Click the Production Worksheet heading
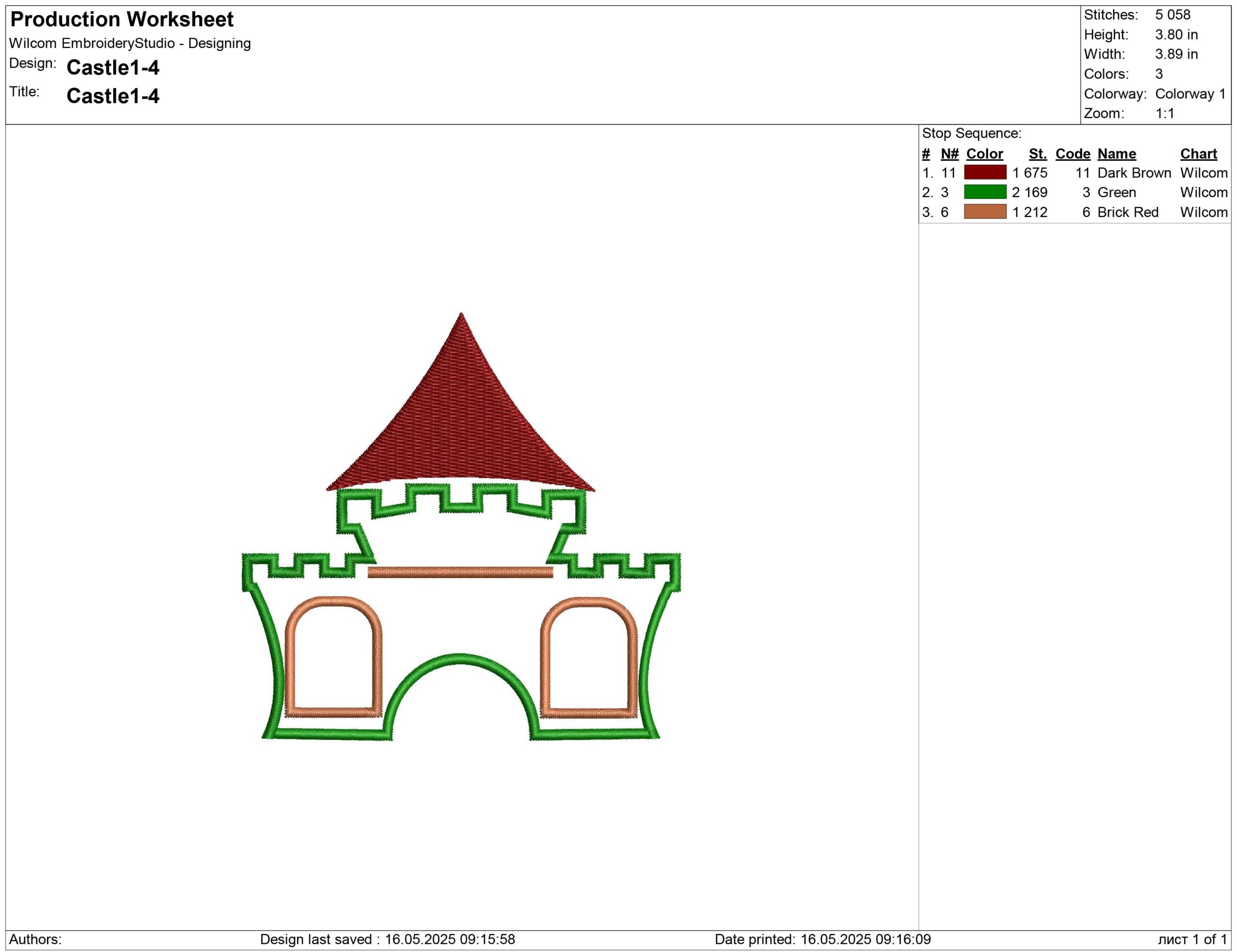This screenshot has height=952, width=1237. coord(122,19)
